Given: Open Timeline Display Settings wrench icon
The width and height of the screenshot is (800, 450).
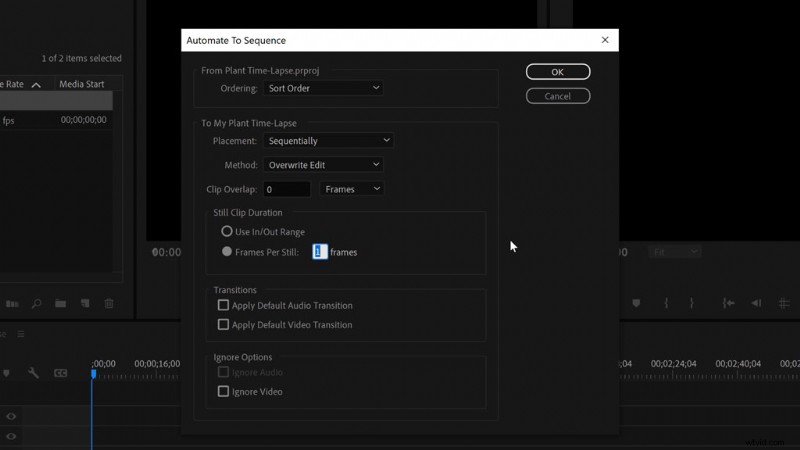Looking at the screenshot, I should [x=33, y=373].
